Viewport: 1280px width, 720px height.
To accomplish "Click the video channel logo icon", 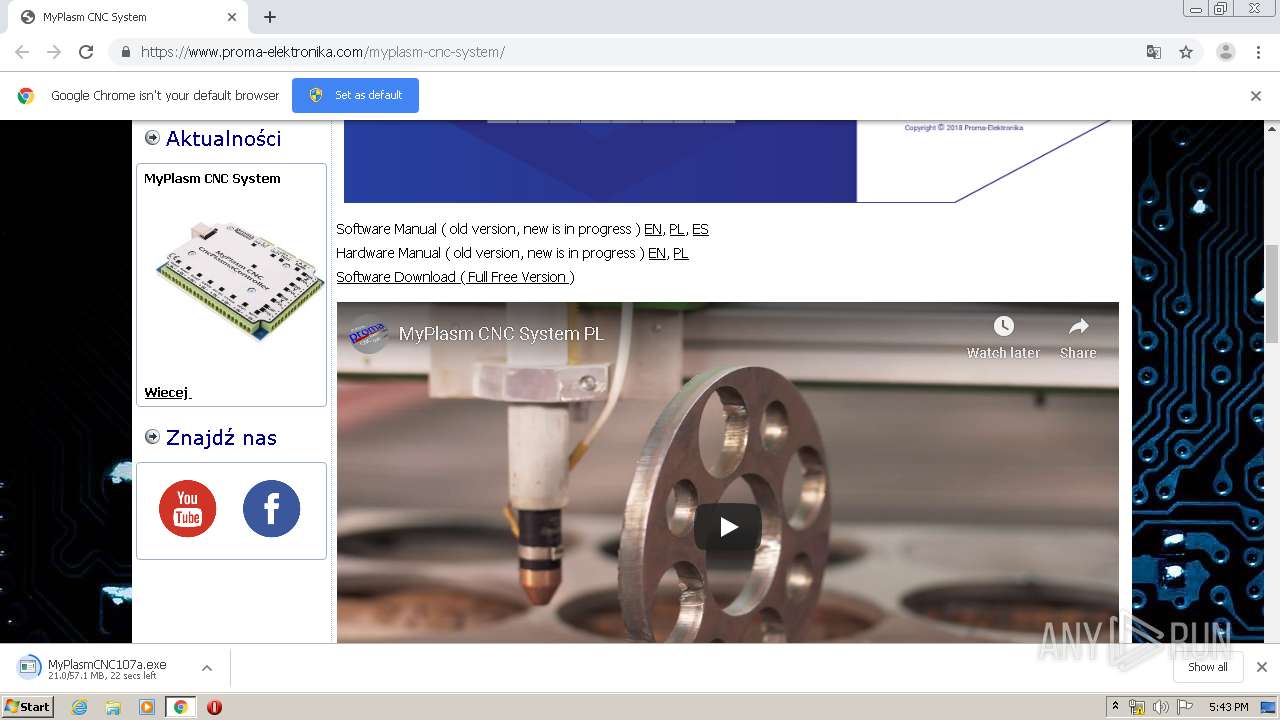I will (x=367, y=333).
